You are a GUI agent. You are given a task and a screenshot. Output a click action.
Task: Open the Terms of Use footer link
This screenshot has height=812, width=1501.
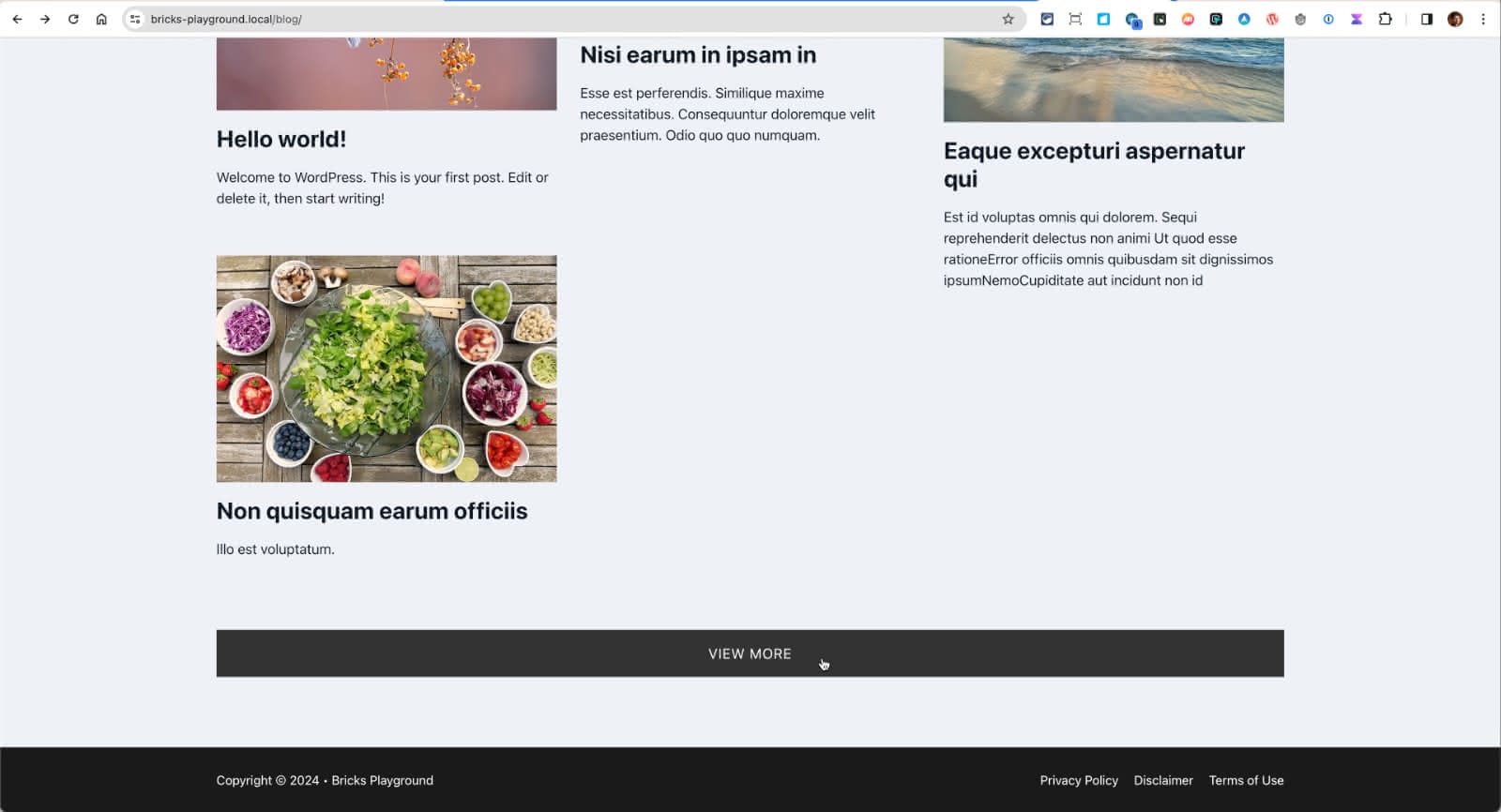[x=1246, y=780]
